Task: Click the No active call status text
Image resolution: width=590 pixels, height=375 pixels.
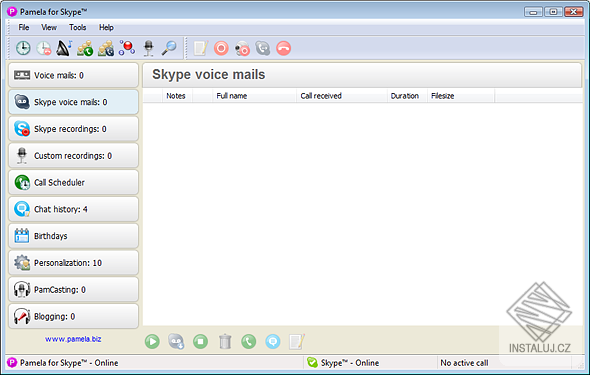Action: coord(464,363)
